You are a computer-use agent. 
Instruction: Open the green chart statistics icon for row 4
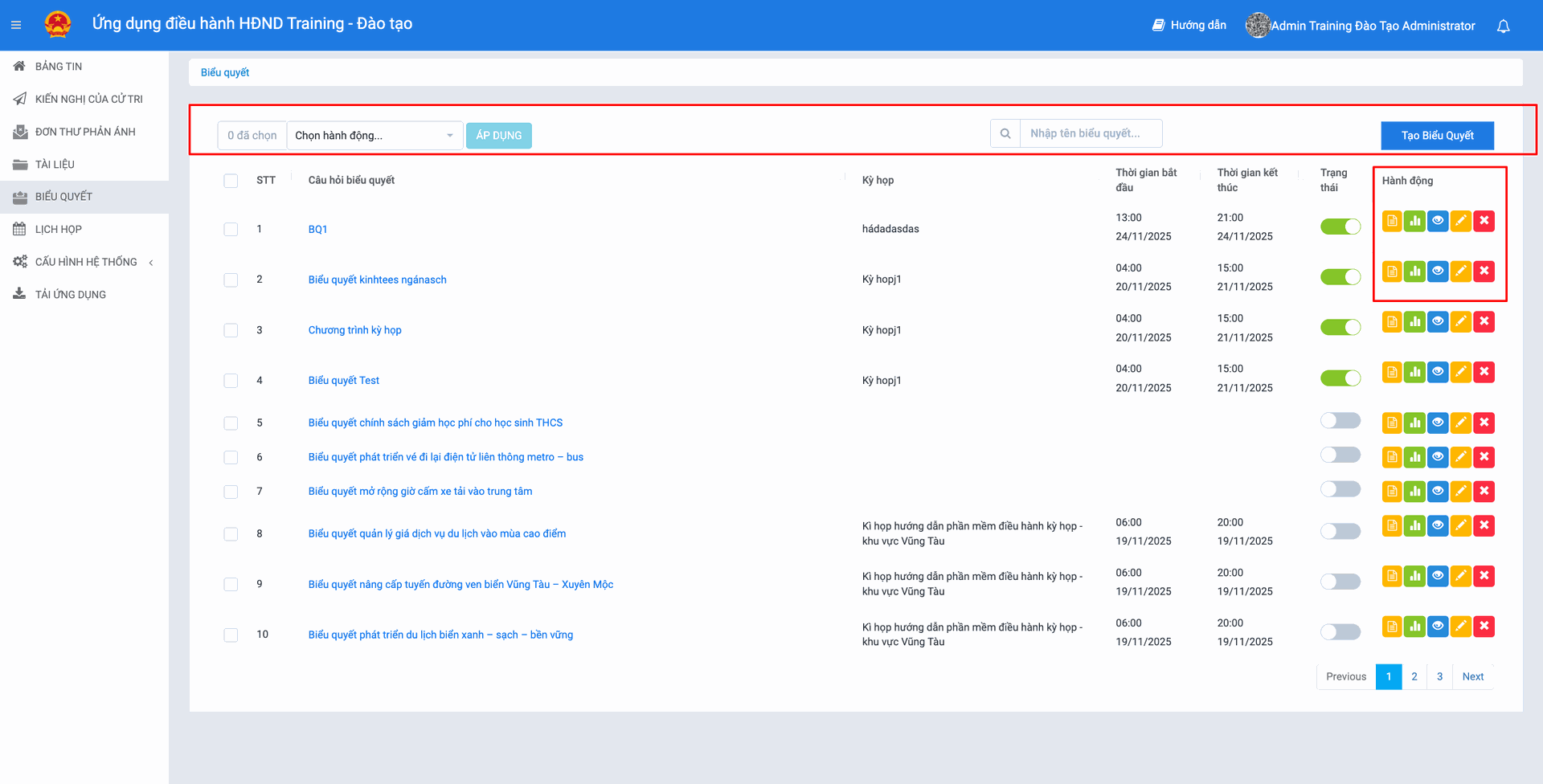pyautogui.click(x=1414, y=373)
